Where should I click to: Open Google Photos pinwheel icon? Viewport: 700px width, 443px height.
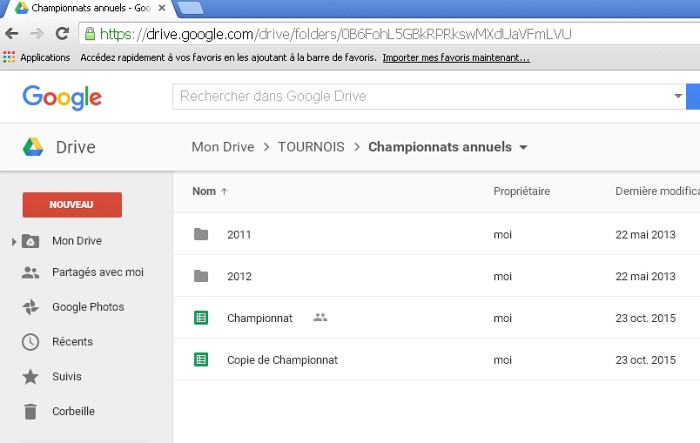pyautogui.click(x=31, y=307)
